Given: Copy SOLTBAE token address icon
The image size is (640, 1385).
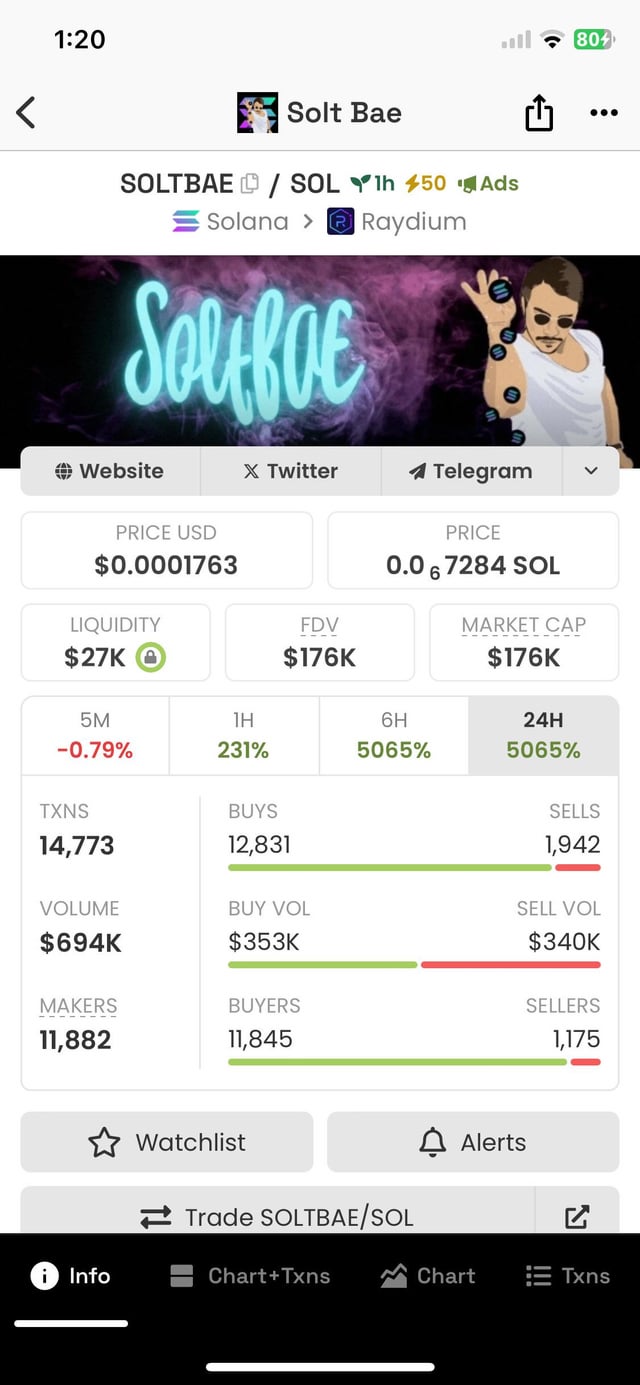Looking at the screenshot, I should tap(250, 183).
